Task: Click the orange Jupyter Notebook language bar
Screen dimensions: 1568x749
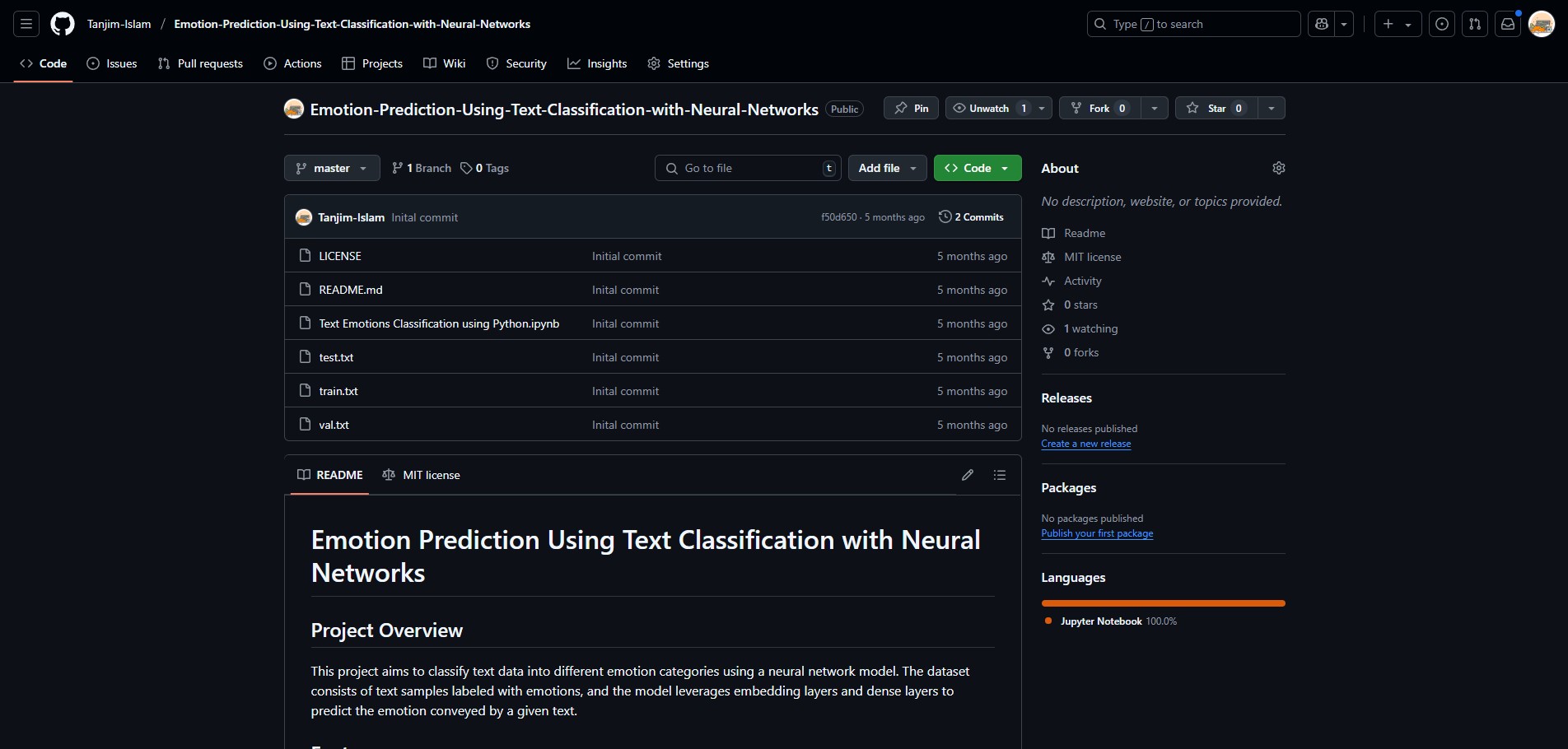Action: (x=1163, y=603)
